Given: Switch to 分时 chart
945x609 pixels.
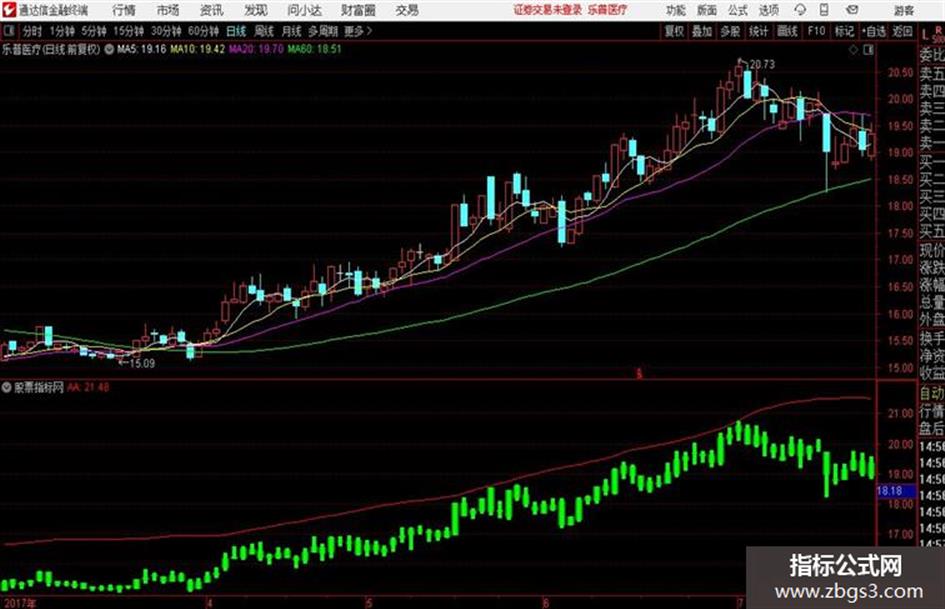Looking at the screenshot, I should click(x=32, y=31).
